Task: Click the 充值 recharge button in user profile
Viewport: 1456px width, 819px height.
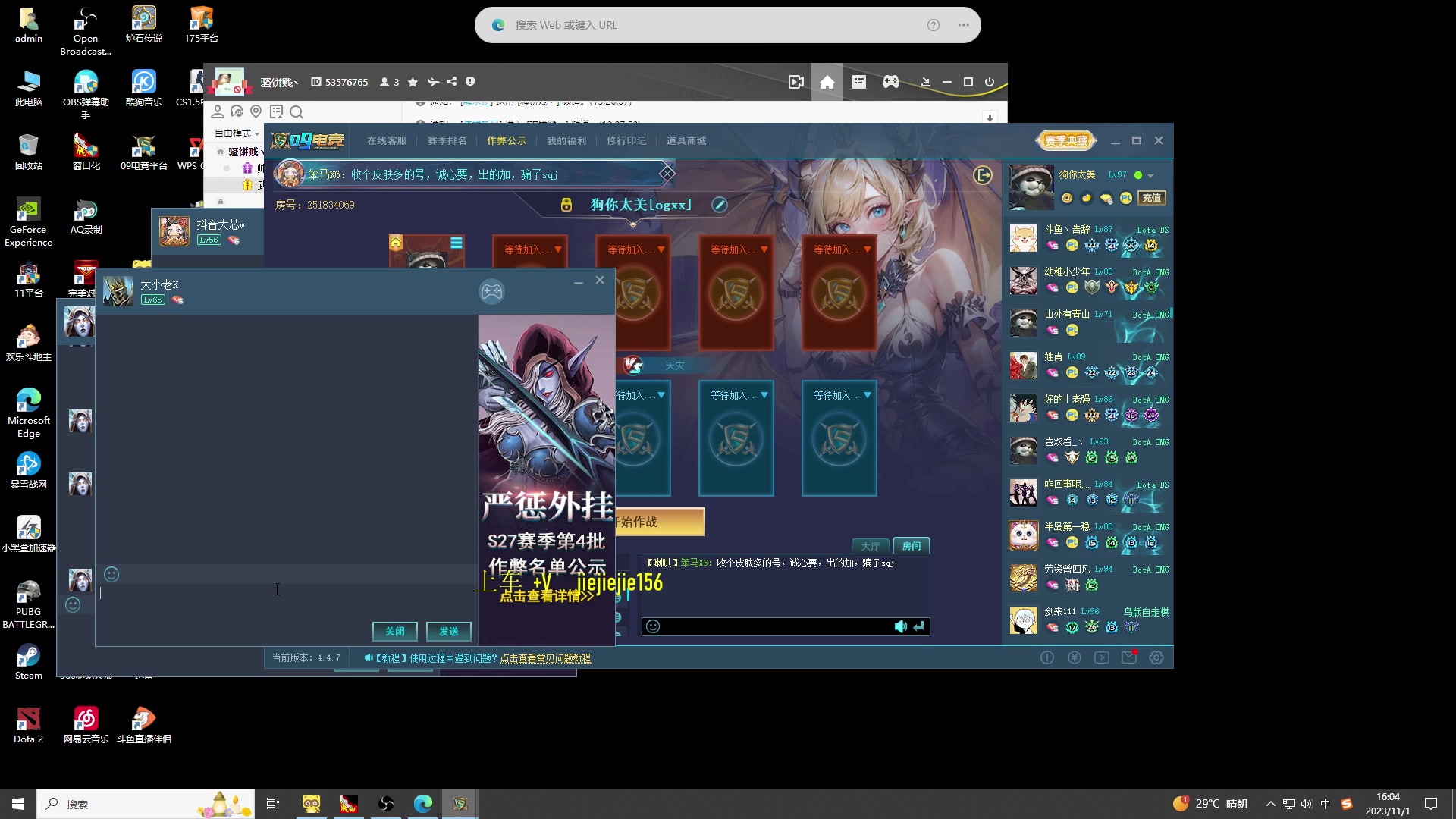Action: (1152, 198)
